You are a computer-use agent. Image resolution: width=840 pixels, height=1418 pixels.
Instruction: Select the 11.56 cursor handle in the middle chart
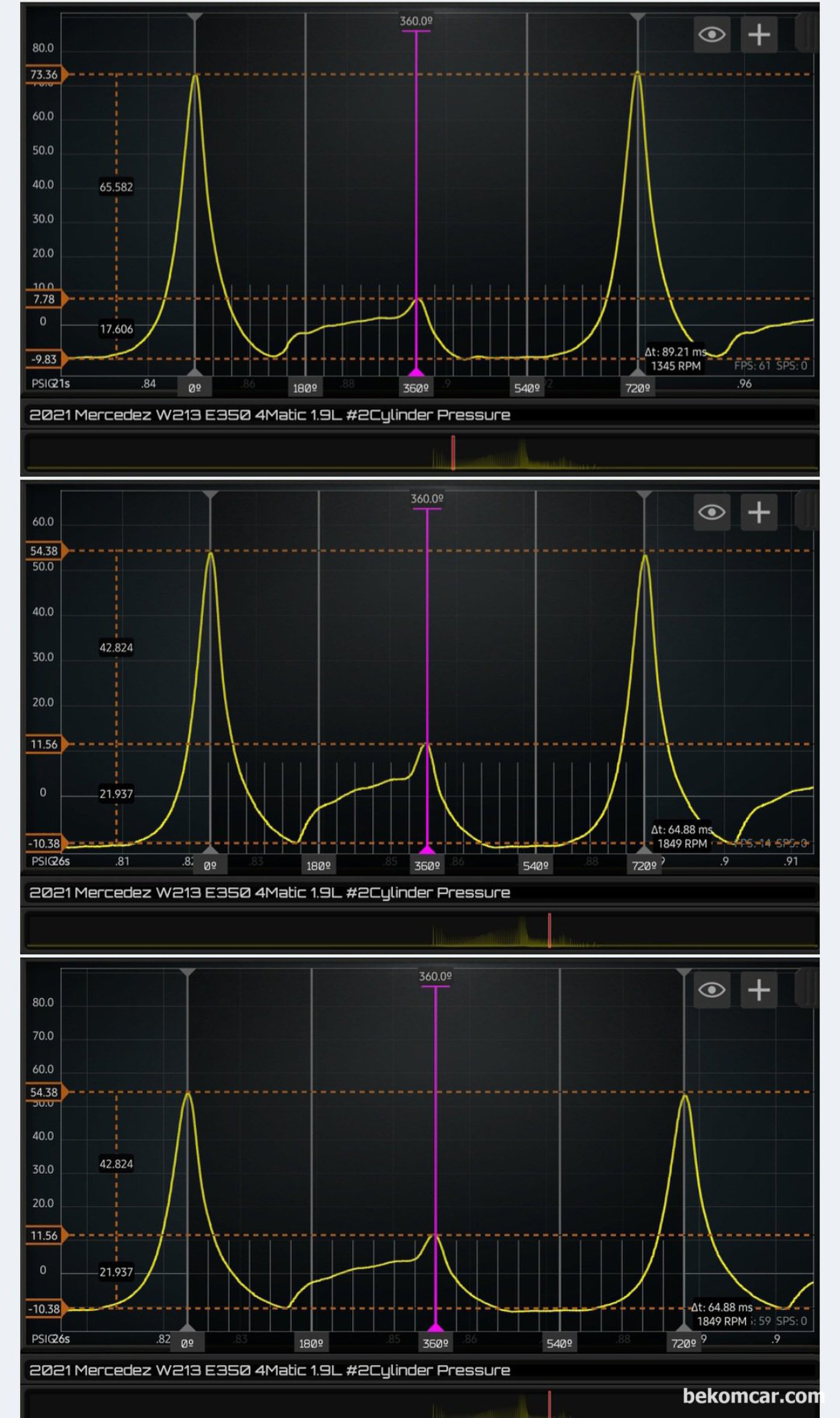(x=45, y=745)
